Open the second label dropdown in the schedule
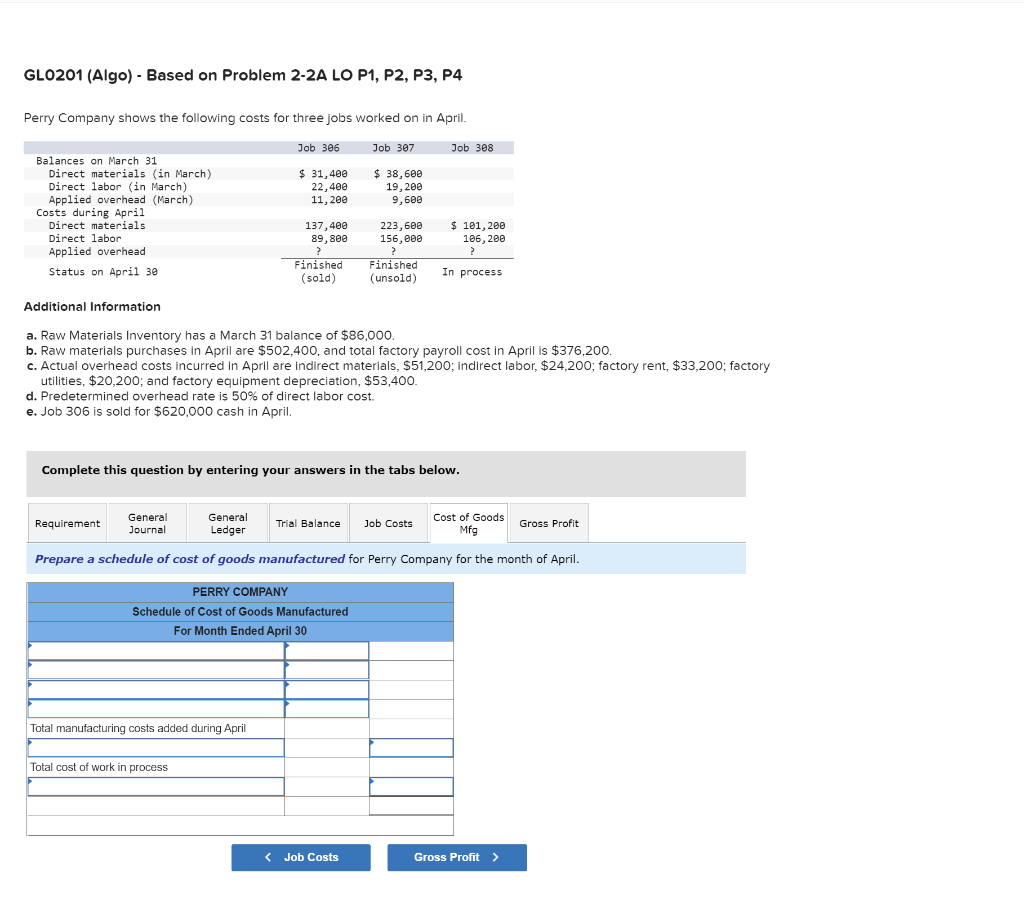The height and width of the screenshot is (913, 1024). (155, 670)
